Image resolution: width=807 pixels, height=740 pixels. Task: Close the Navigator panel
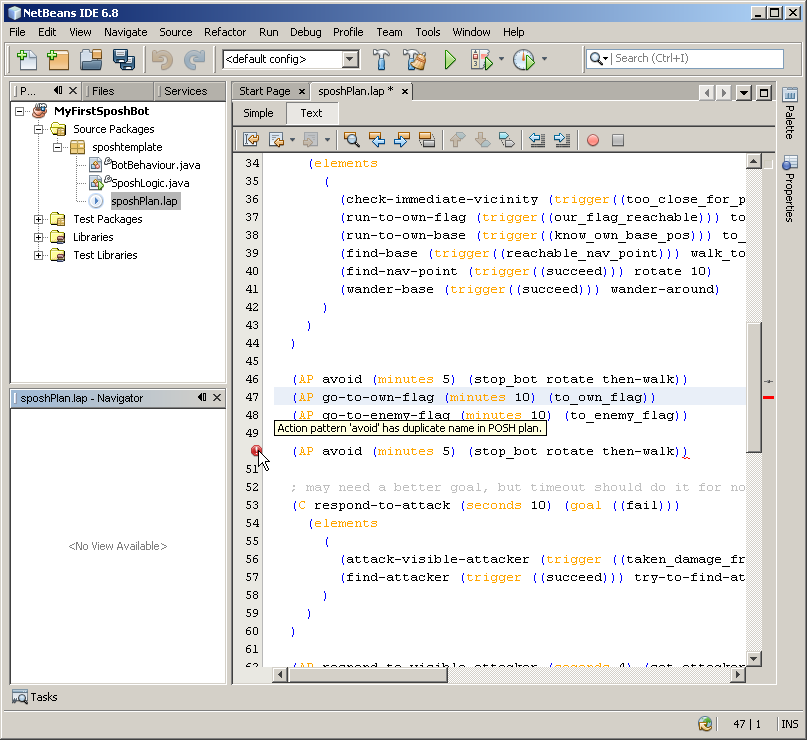(x=217, y=397)
